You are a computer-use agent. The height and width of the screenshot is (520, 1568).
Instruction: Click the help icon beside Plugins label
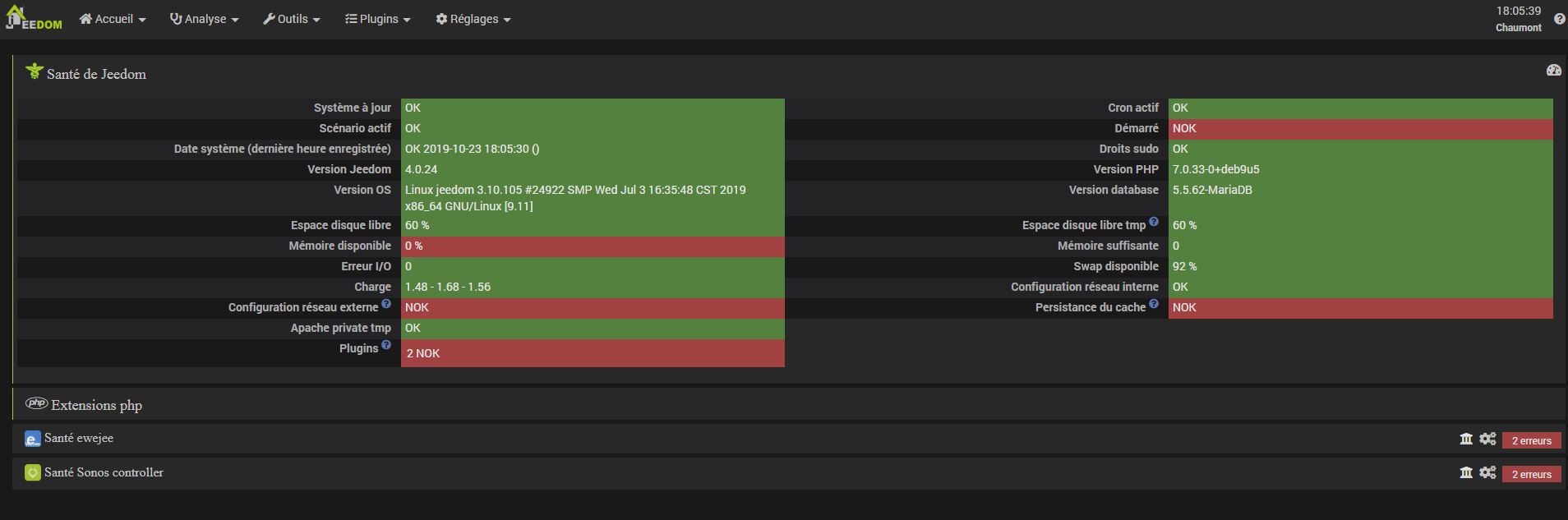point(386,345)
